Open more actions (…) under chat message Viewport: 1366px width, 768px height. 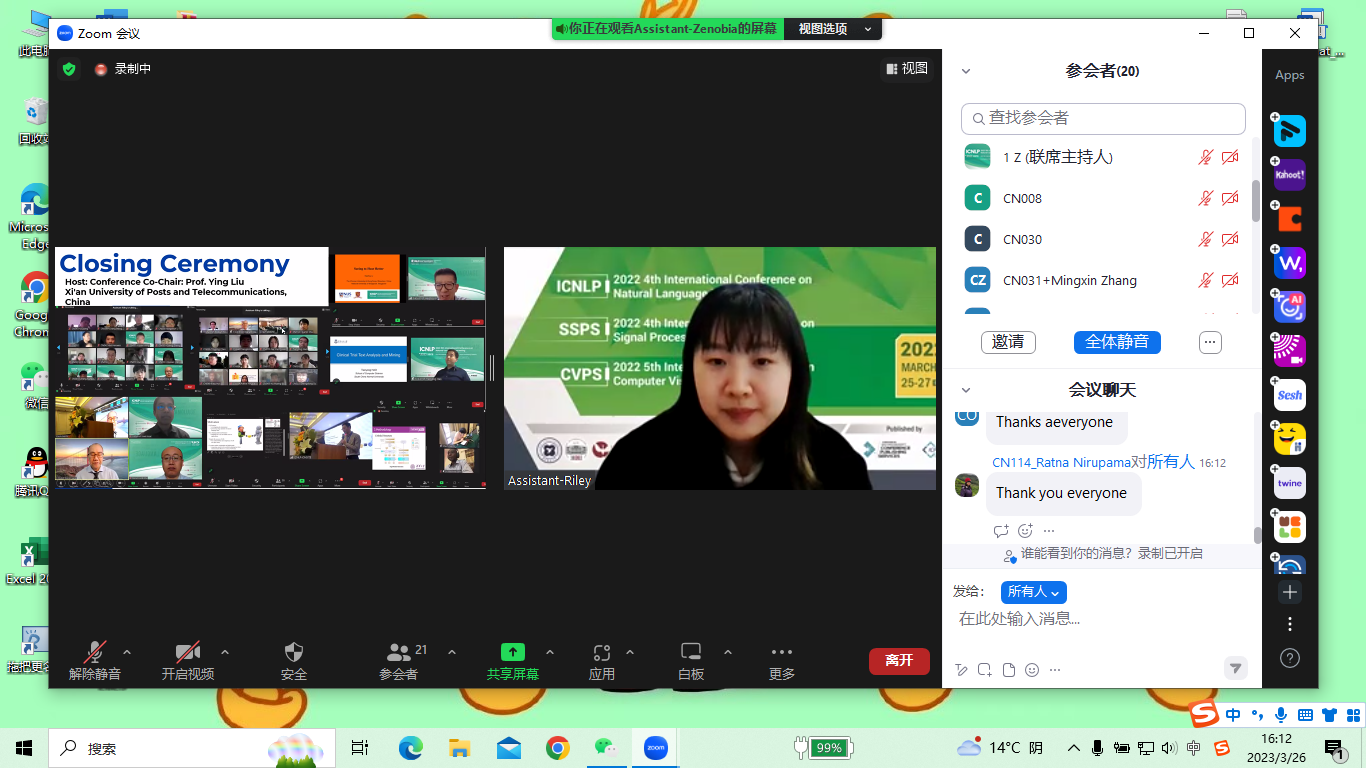(1049, 530)
